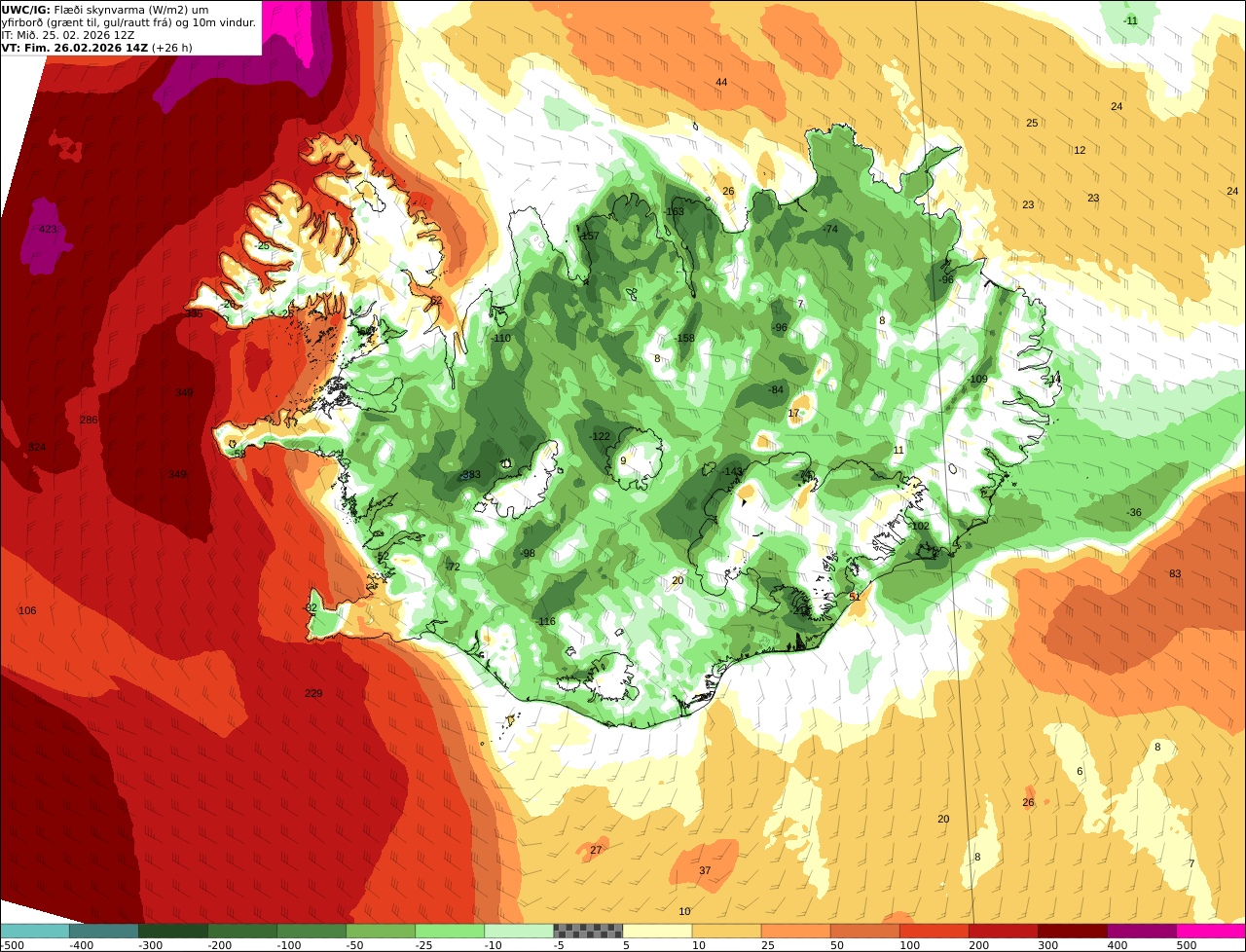1246x952 pixels.
Task: Select the red swatch between 200 and 300
Action: coord(1004,931)
